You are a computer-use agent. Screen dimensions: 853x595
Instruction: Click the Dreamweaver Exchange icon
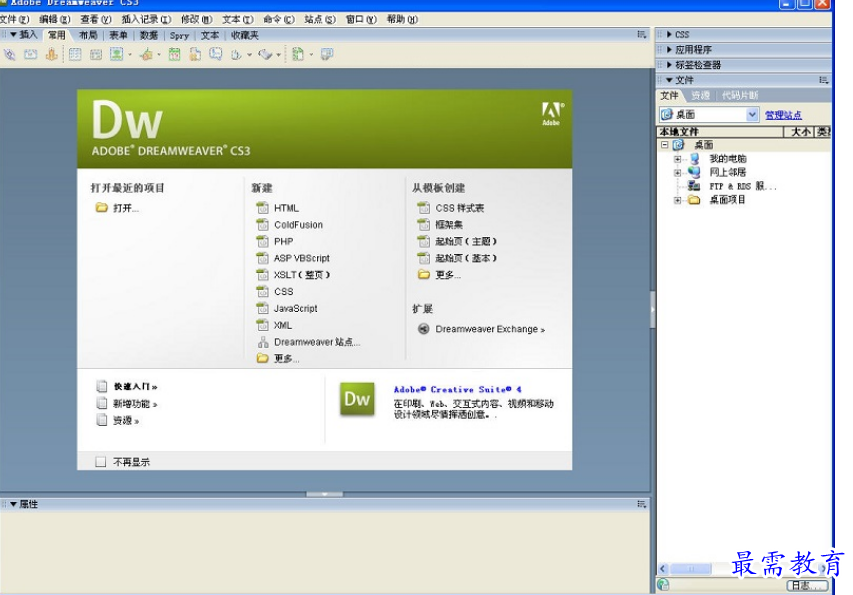(x=424, y=329)
